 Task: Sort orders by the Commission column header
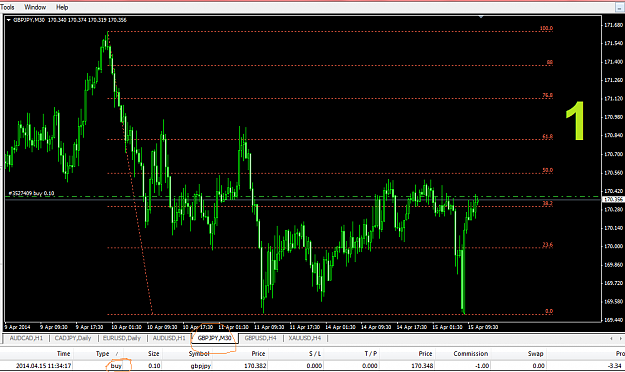pos(470,354)
